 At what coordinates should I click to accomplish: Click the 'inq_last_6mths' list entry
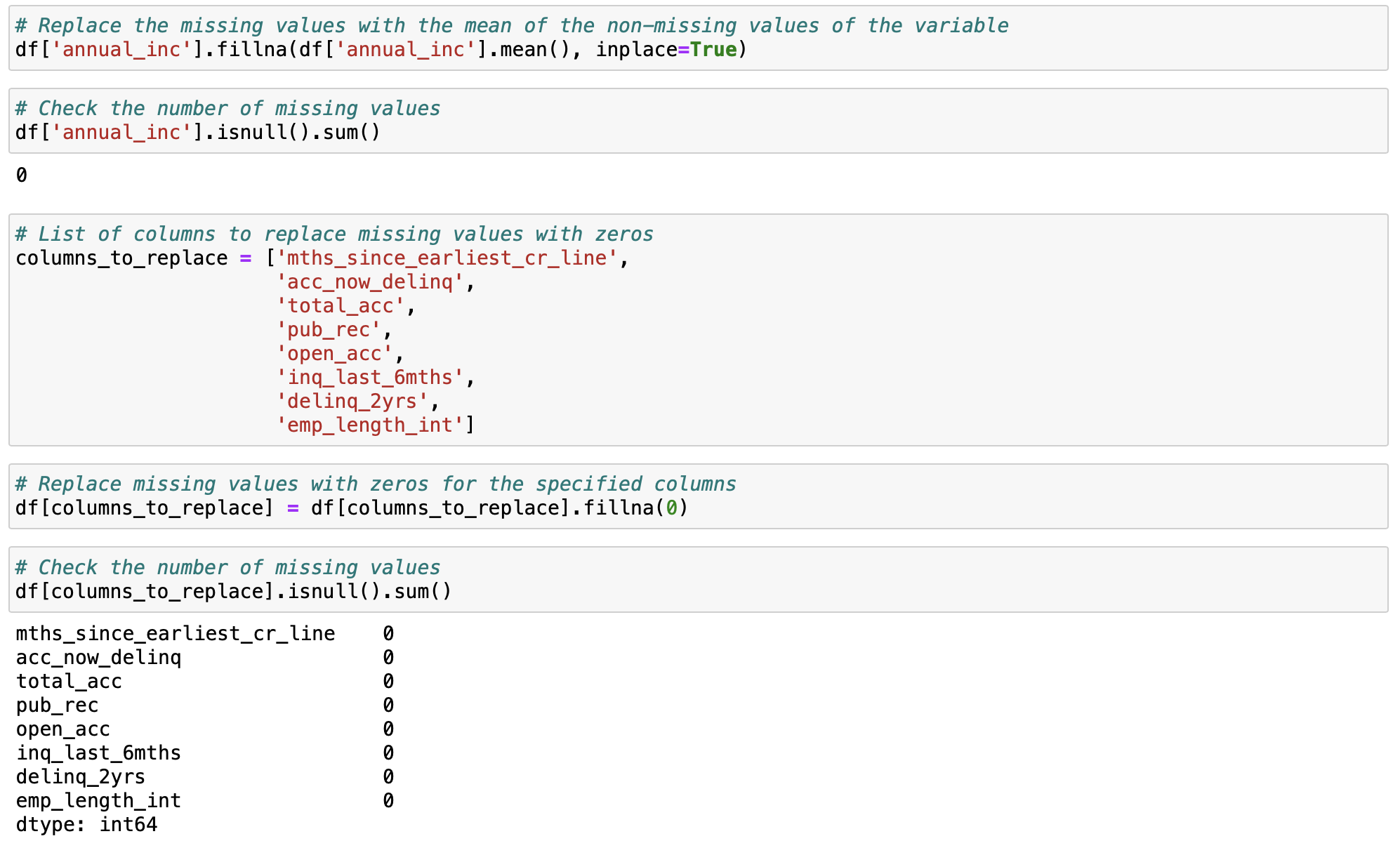(370, 378)
